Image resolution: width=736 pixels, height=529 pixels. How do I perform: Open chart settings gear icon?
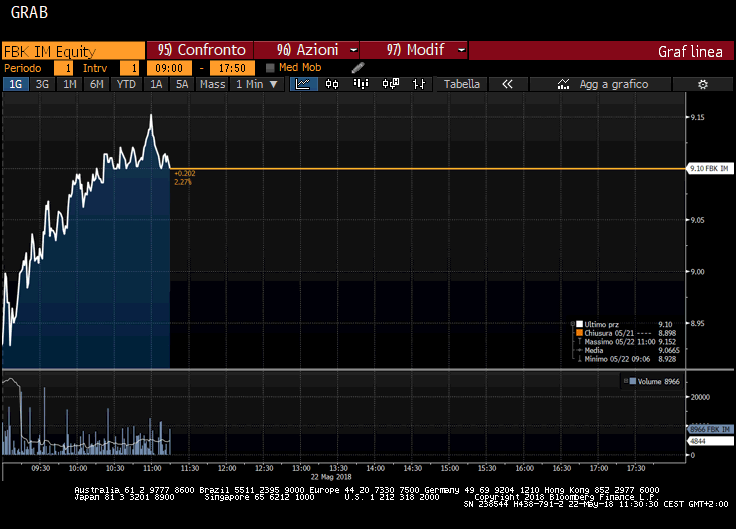(x=703, y=85)
